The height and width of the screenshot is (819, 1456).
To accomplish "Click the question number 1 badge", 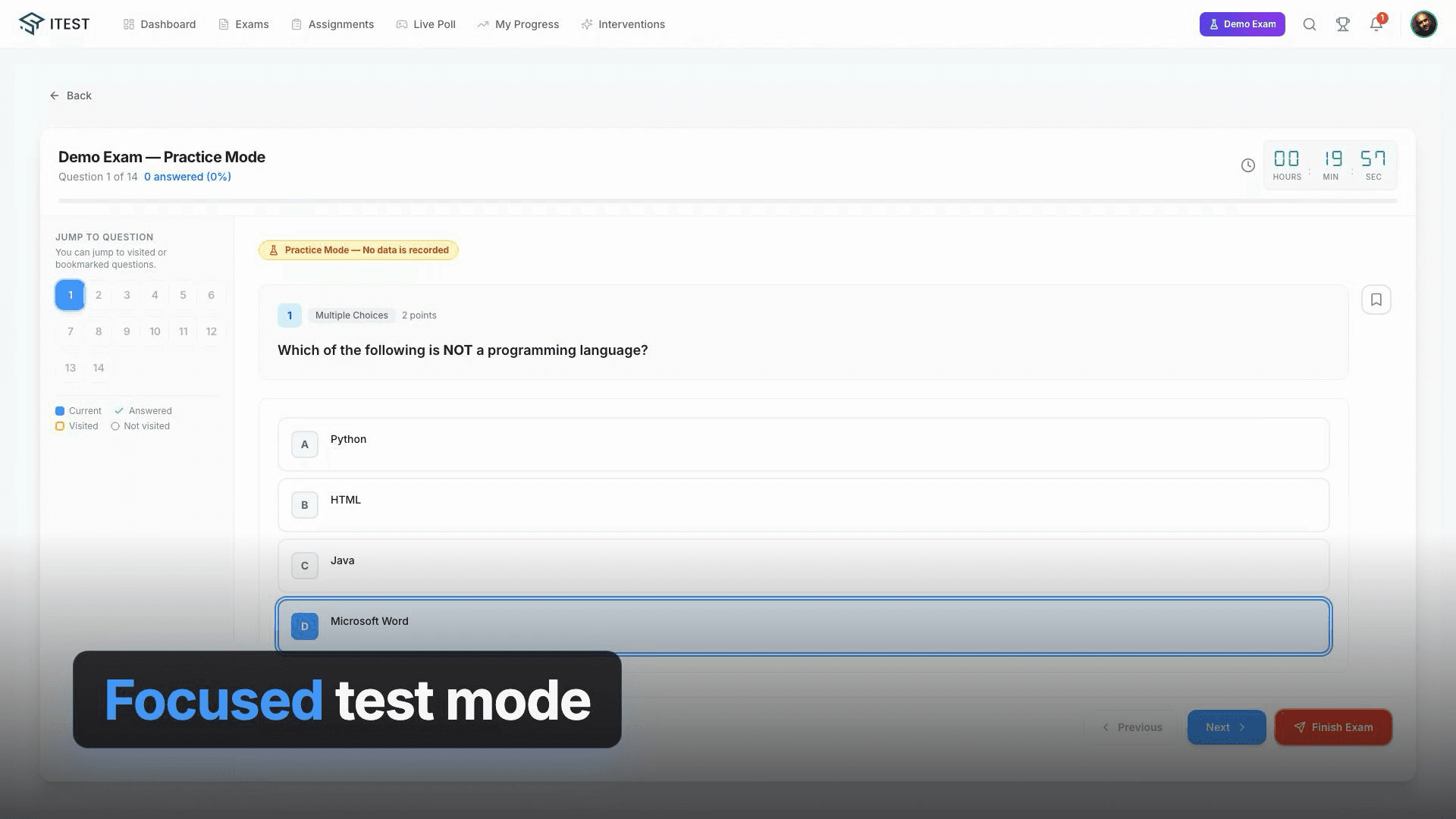I will [x=290, y=315].
